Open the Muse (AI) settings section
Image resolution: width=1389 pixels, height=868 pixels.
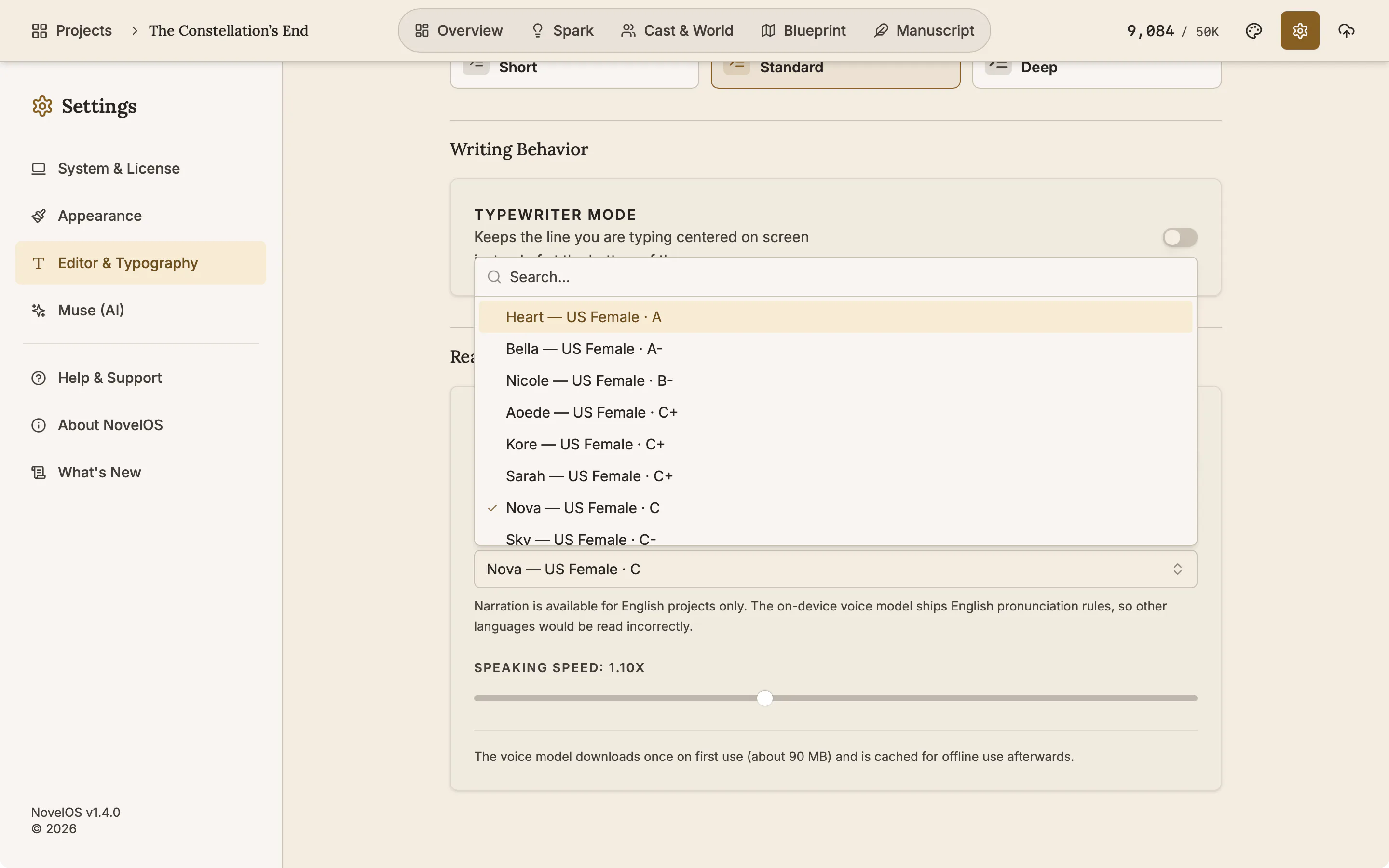click(141, 311)
